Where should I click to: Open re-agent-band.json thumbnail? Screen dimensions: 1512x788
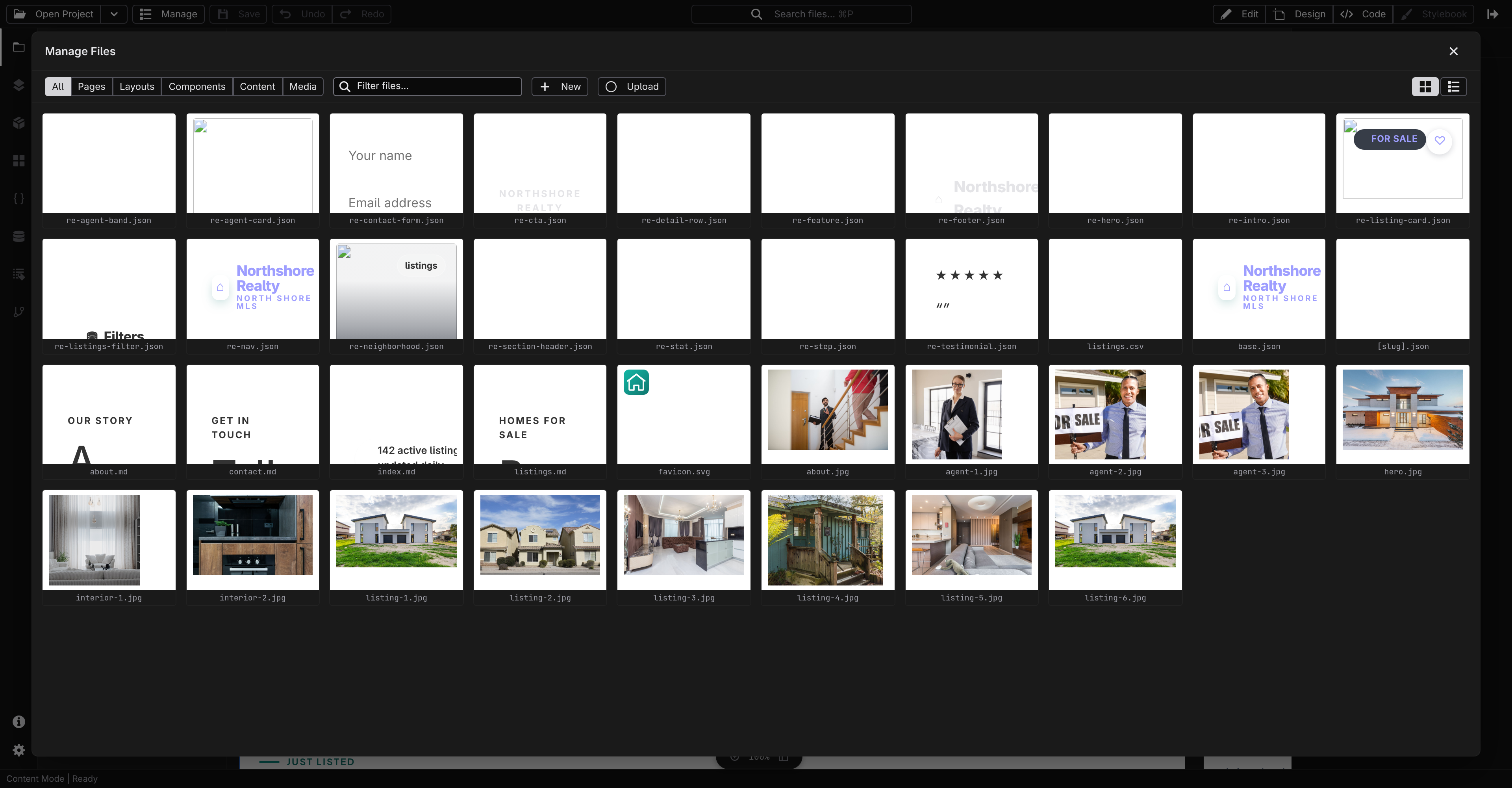(x=109, y=163)
